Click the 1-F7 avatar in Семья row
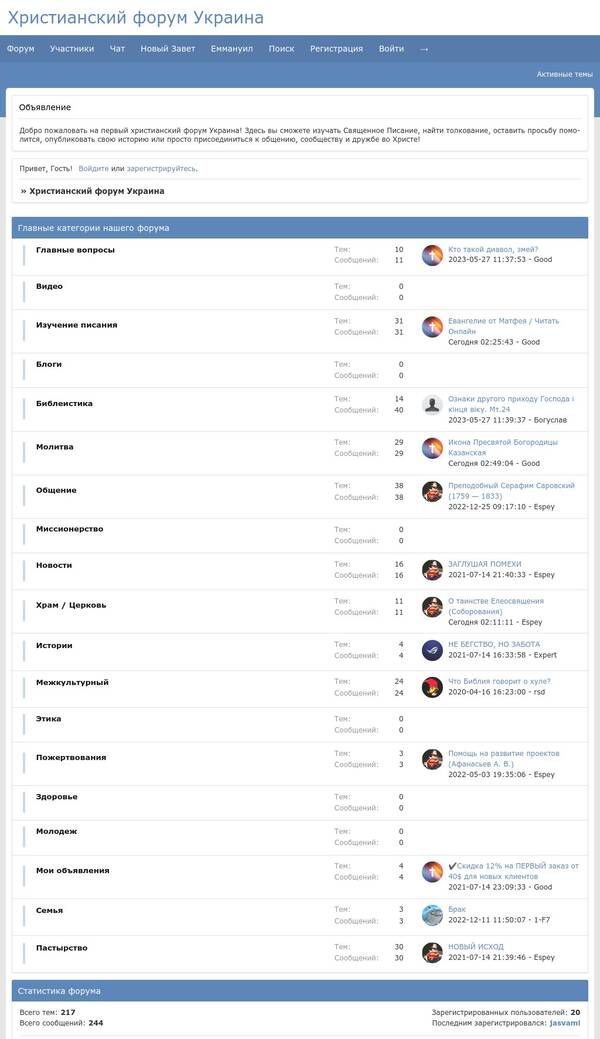Screen dimensions: 600x1039 (432, 915)
